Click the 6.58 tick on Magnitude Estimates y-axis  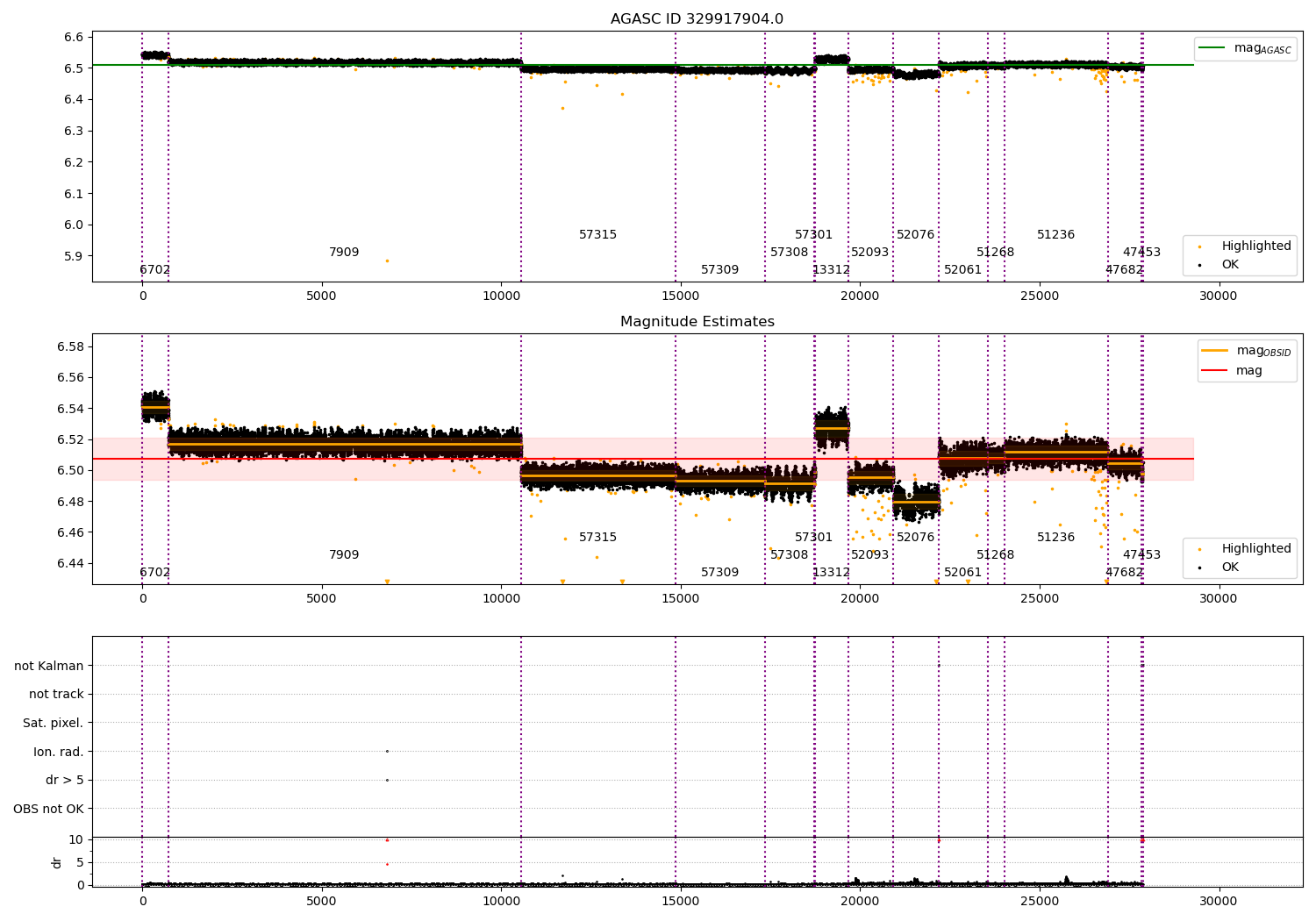click(x=70, y=346)
